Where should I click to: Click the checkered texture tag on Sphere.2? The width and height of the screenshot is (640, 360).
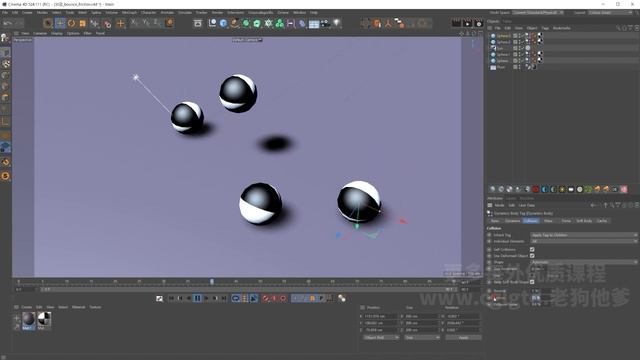click(x=540, y=42)
